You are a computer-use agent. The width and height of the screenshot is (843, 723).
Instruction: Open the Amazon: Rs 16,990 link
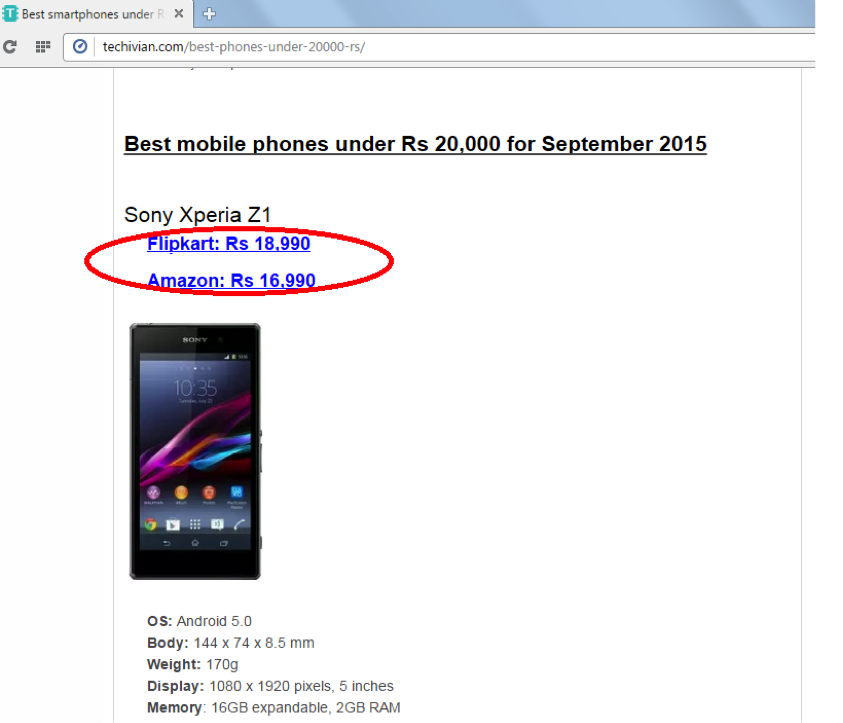pyautogui.click(x=231, y=280)
